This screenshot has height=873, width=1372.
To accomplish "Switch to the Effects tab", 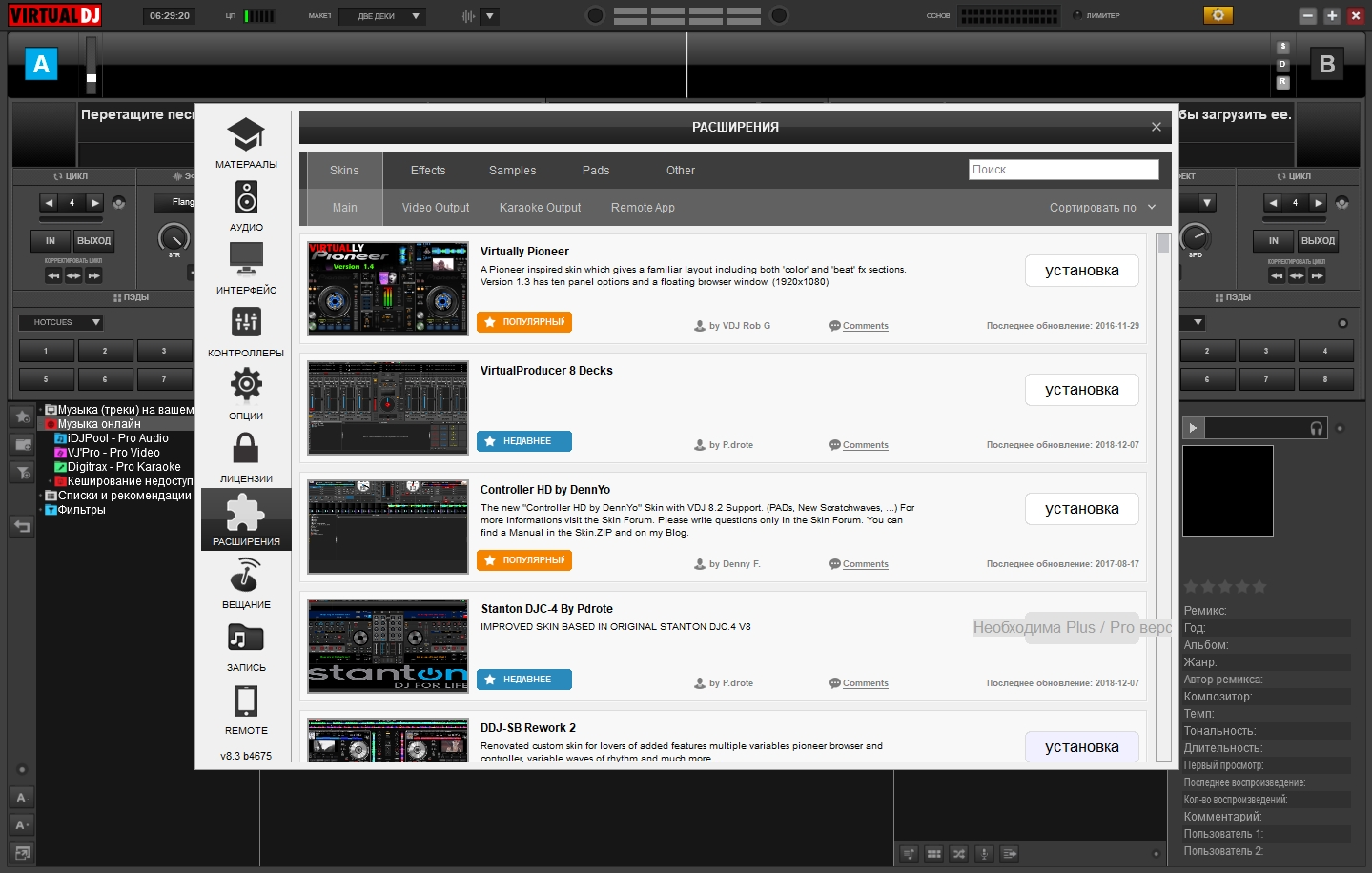I will [428, 171].
